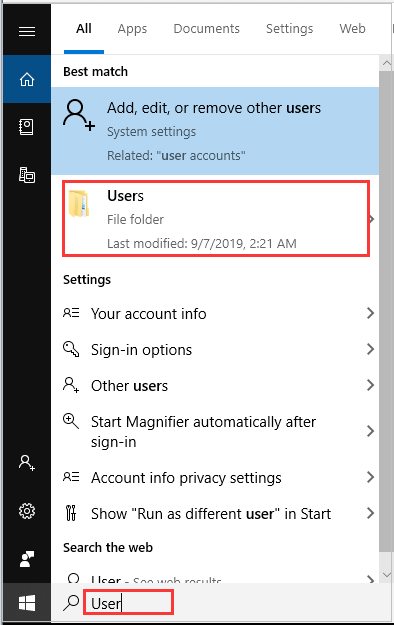Expand the Account info privacy settings chevron
Image resolution: width=394 pixels, height=625 pixels.
(370, 477)
